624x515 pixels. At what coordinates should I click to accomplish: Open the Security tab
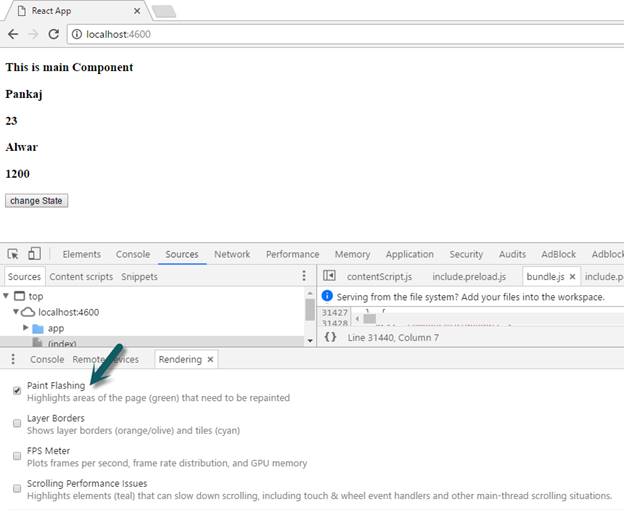[466, 254]
